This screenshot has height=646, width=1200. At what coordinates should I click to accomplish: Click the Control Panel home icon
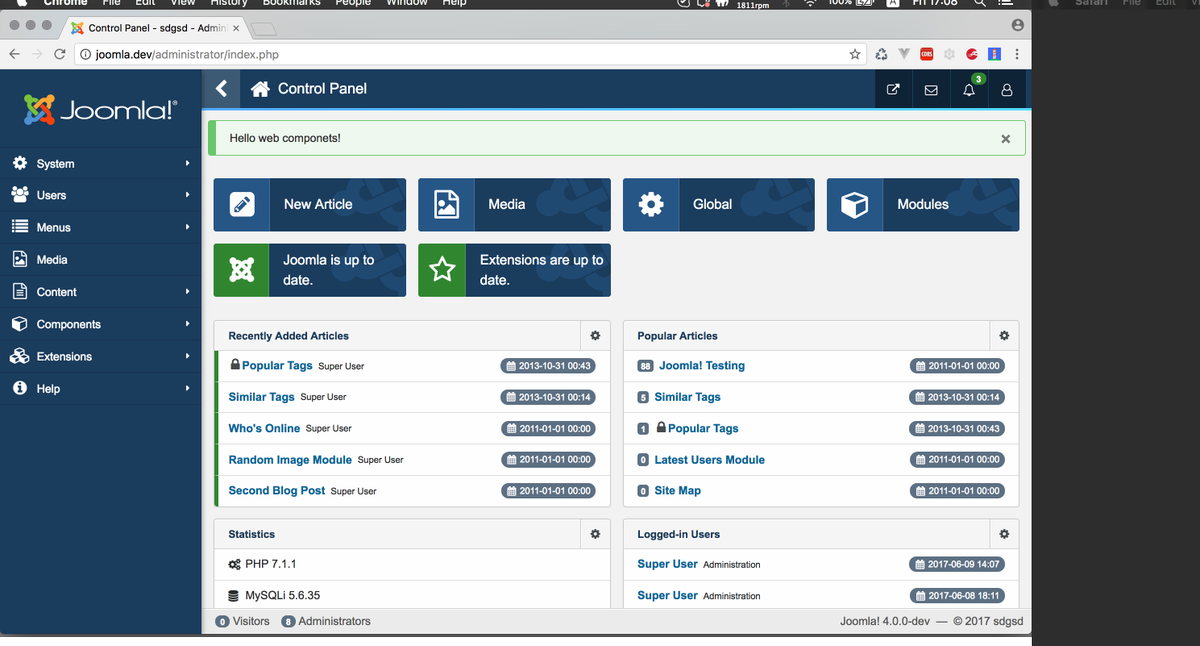click(x=260, y=89)
